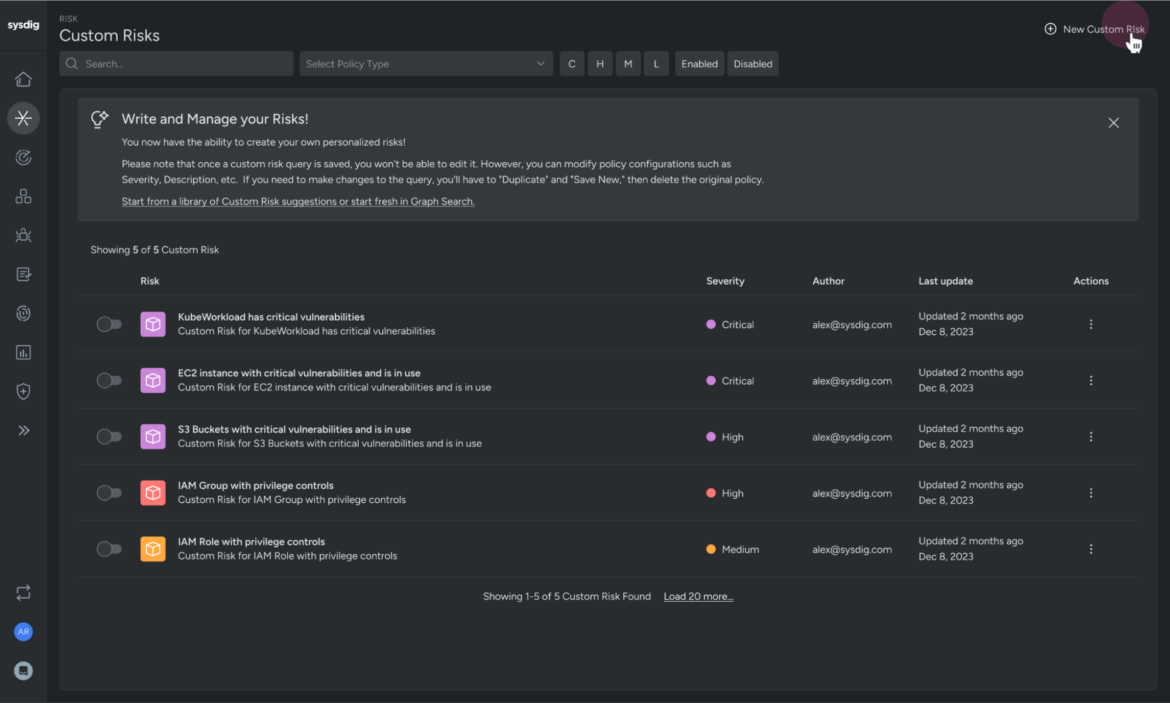1170x703 pixels.
Task: Open actions menu for IAM Group risk
Action: (x=1091, y=493)
